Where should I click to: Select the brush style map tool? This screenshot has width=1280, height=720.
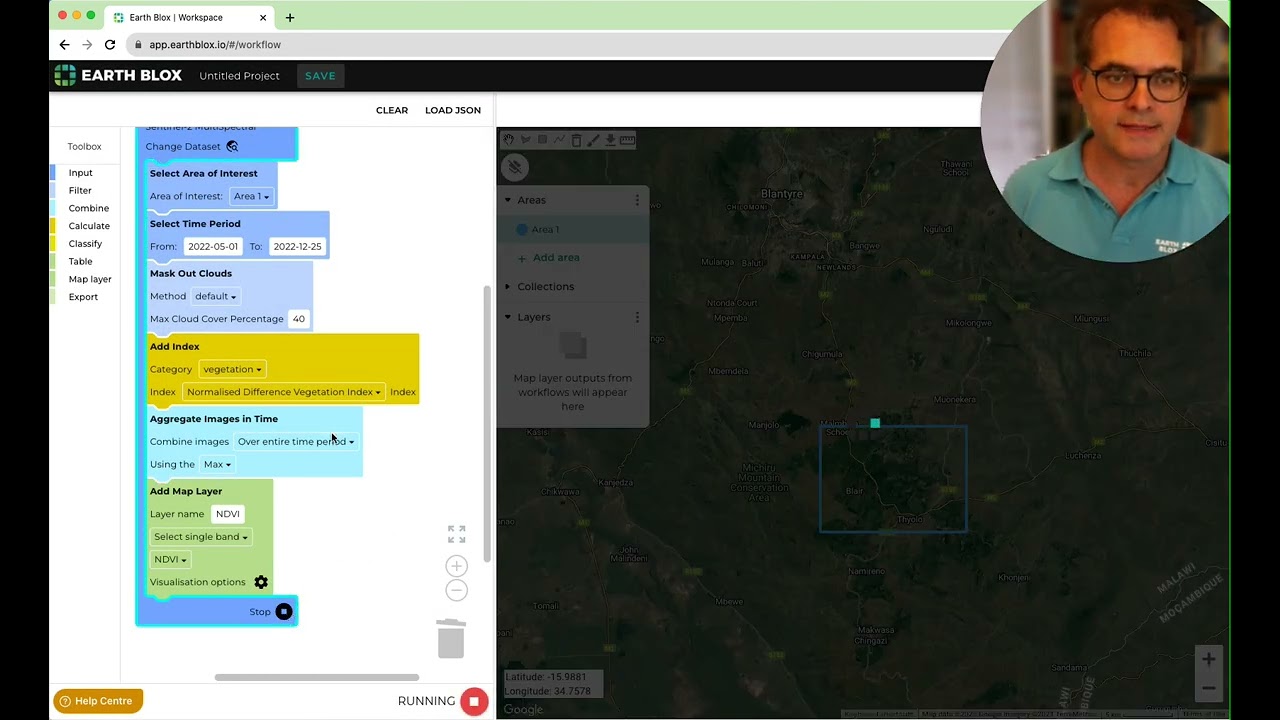[593, 140]
